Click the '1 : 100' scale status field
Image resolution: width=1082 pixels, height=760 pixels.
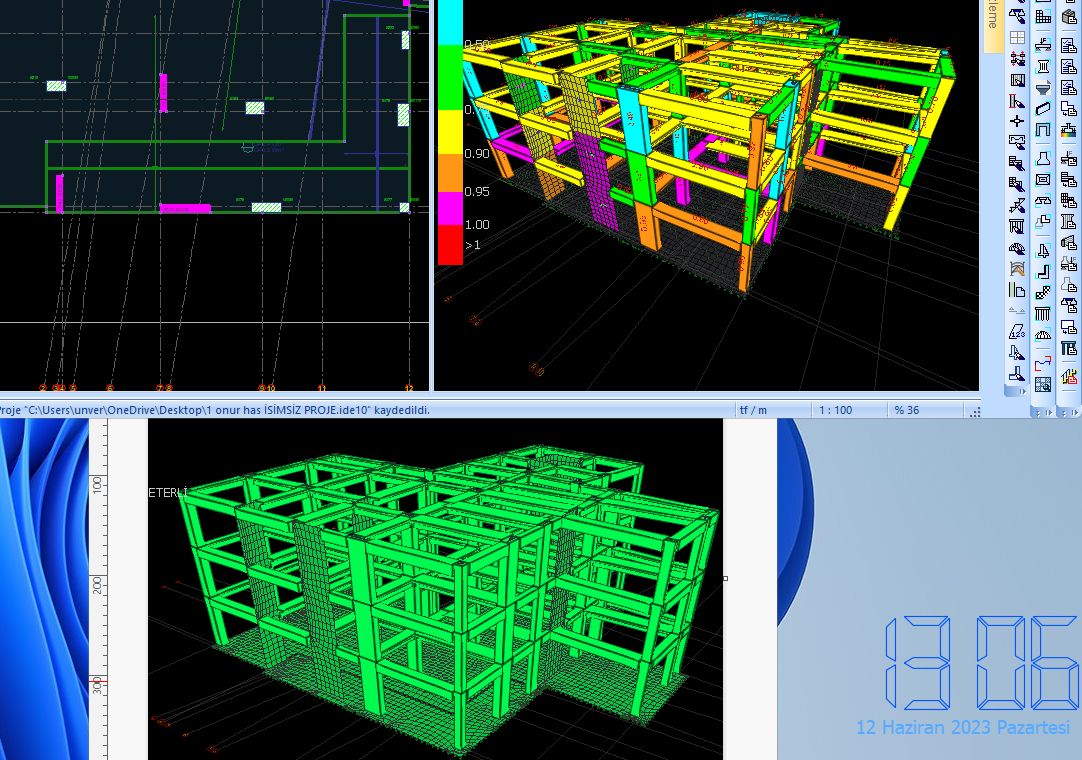pos(836,410)
